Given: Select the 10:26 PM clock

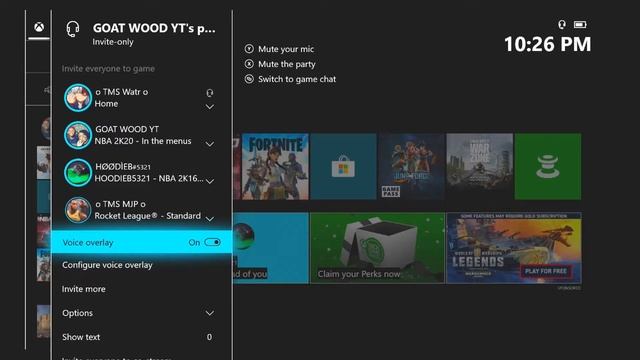Looking at the screenshot, I should pyautogui.click(x=547, y=44).
